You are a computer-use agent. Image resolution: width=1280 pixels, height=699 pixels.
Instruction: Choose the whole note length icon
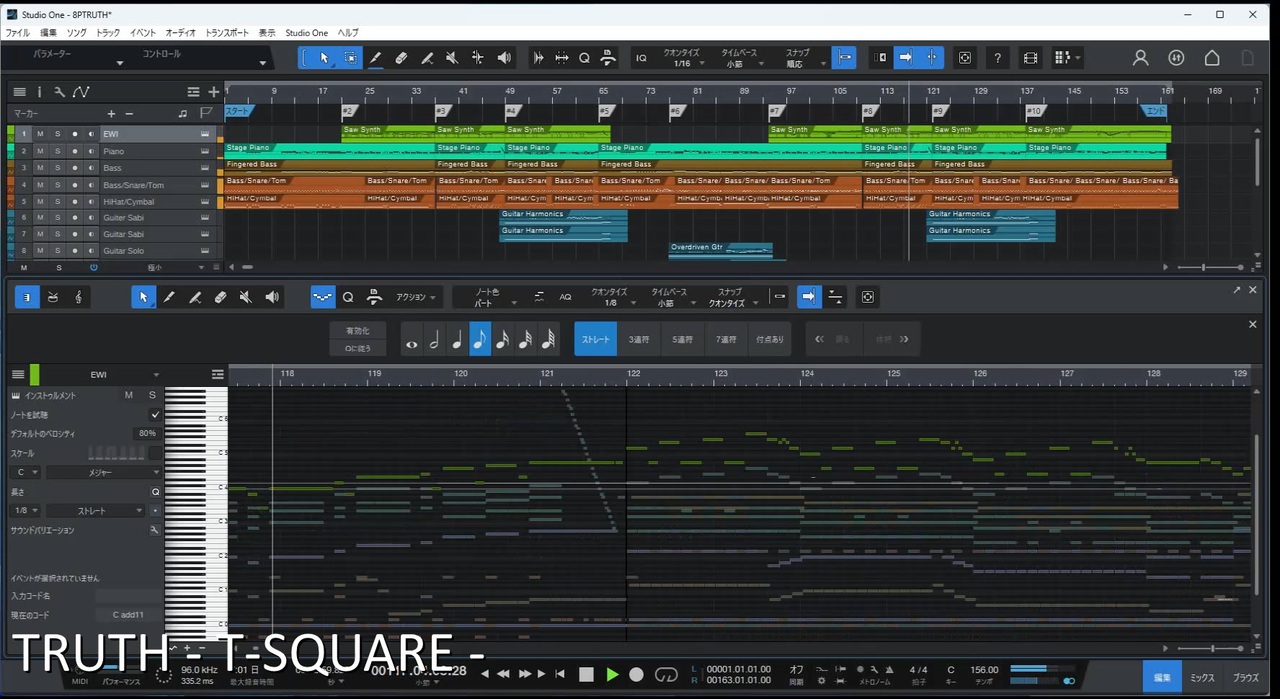tap(411, 340)
